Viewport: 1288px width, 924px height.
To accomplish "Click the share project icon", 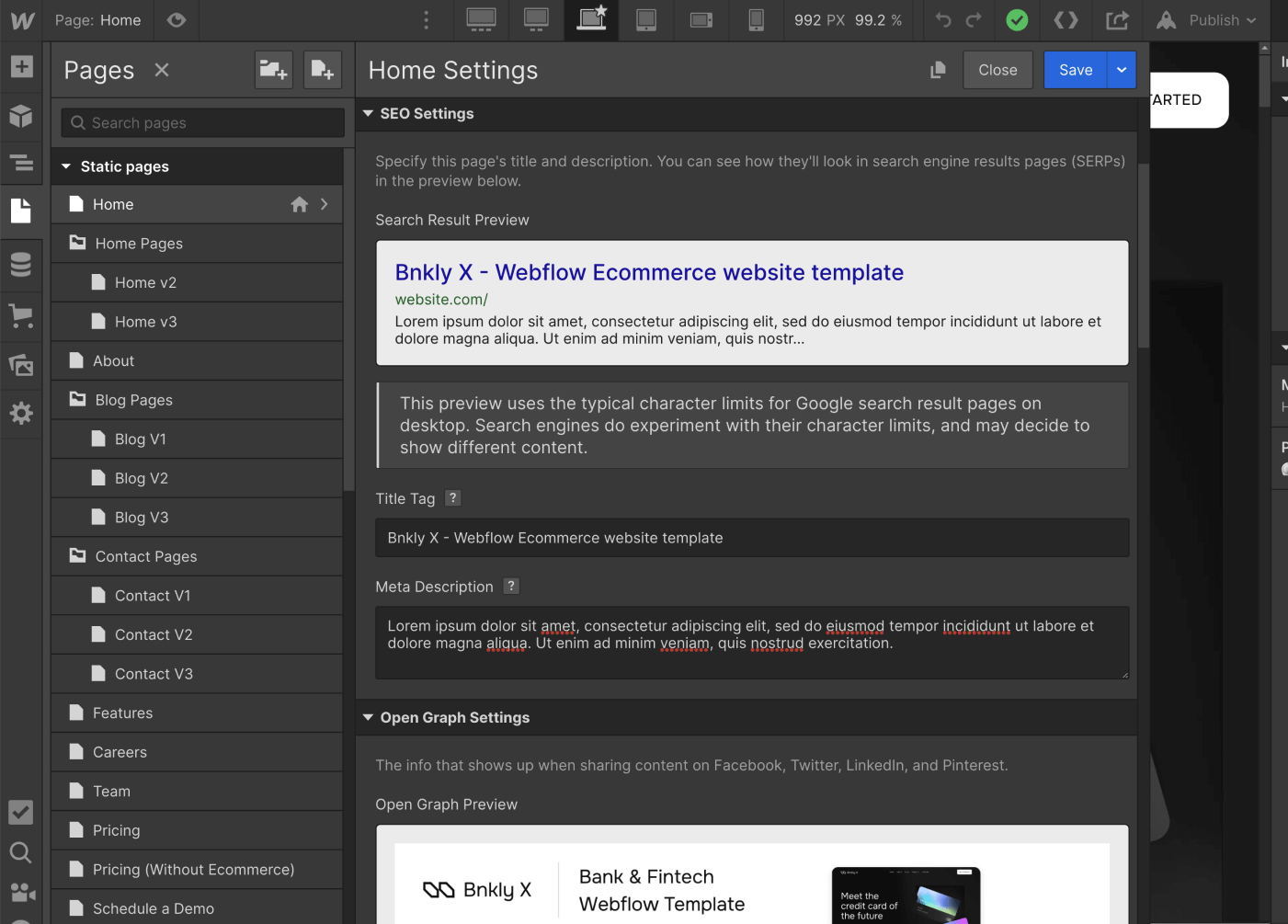I will (1117, 20).
